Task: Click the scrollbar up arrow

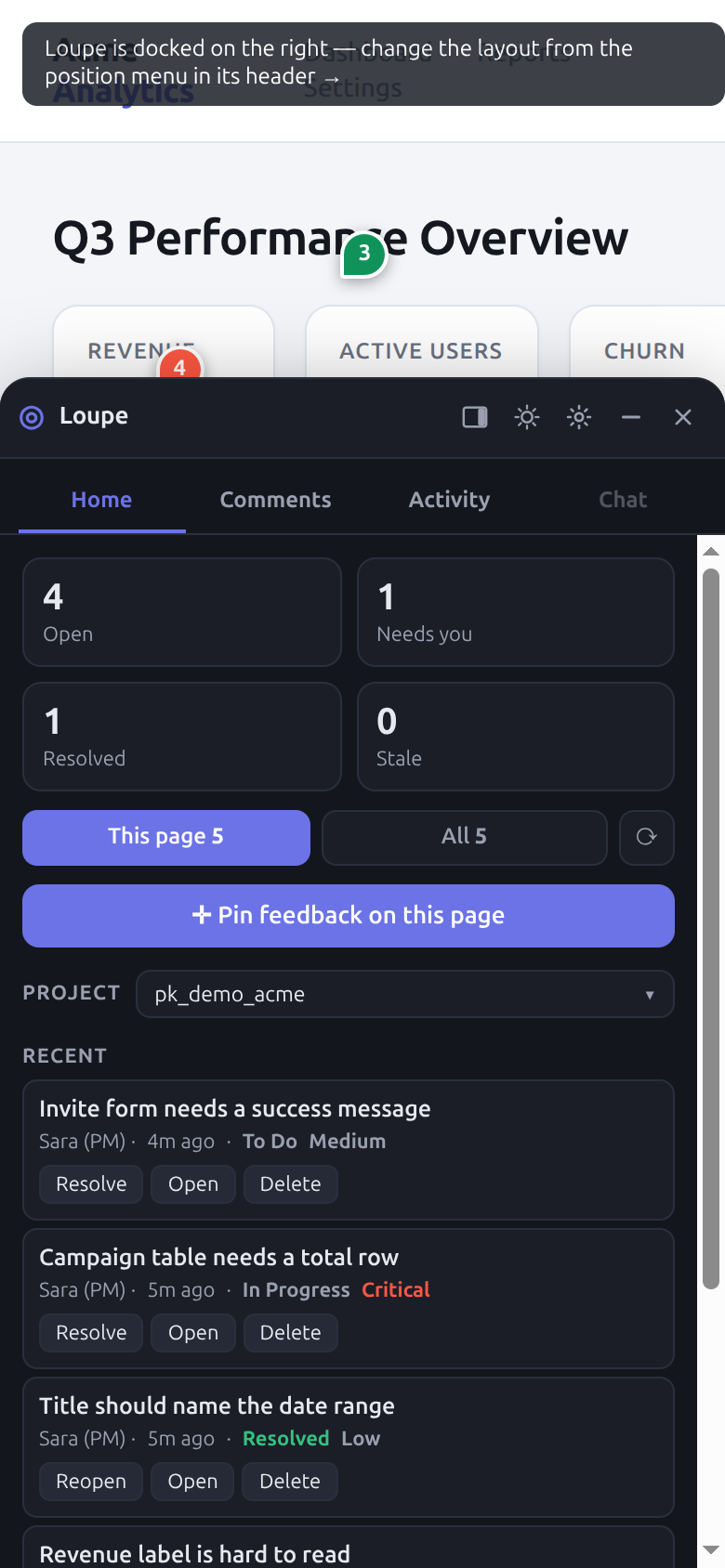Action: (711, 551)
